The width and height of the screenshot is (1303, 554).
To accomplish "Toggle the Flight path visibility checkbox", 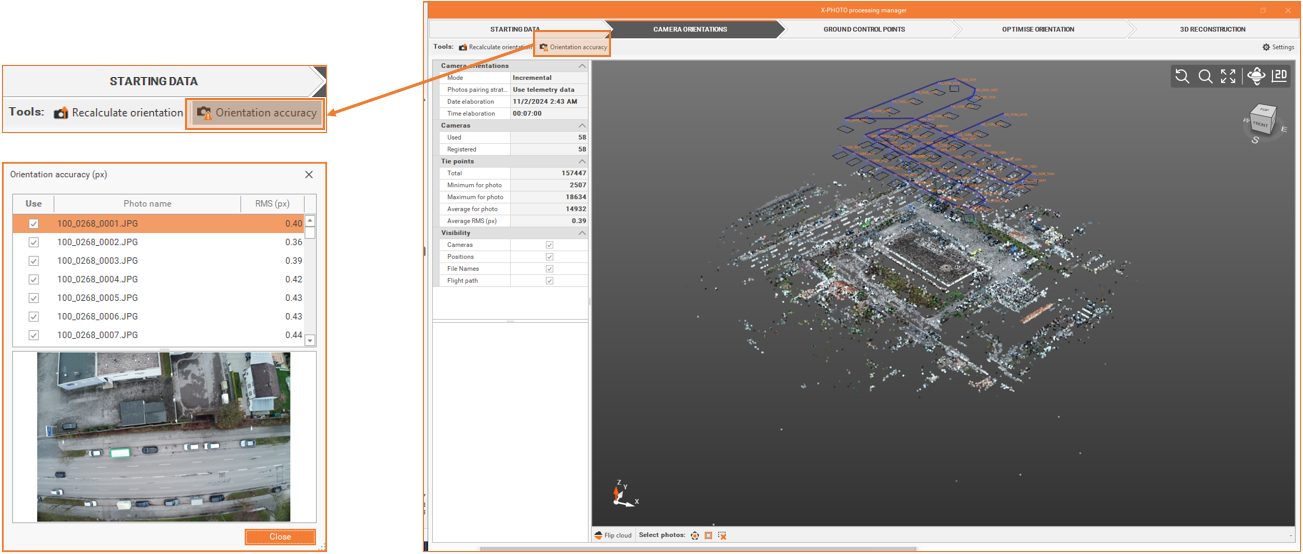I will [549, 281].
